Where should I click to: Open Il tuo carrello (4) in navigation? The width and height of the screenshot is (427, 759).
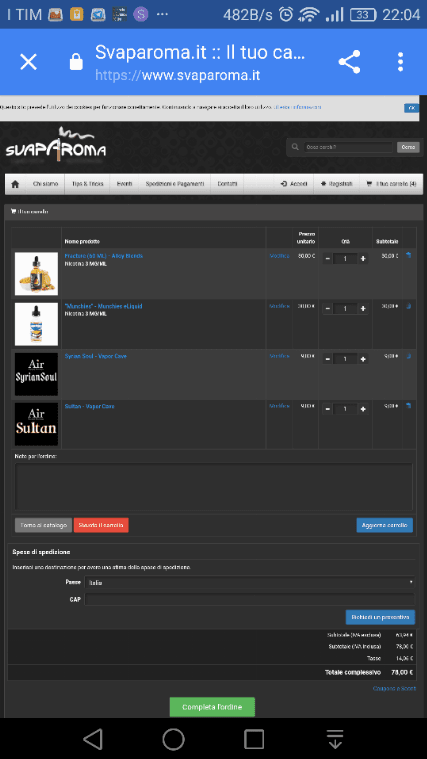click(391, 184)
